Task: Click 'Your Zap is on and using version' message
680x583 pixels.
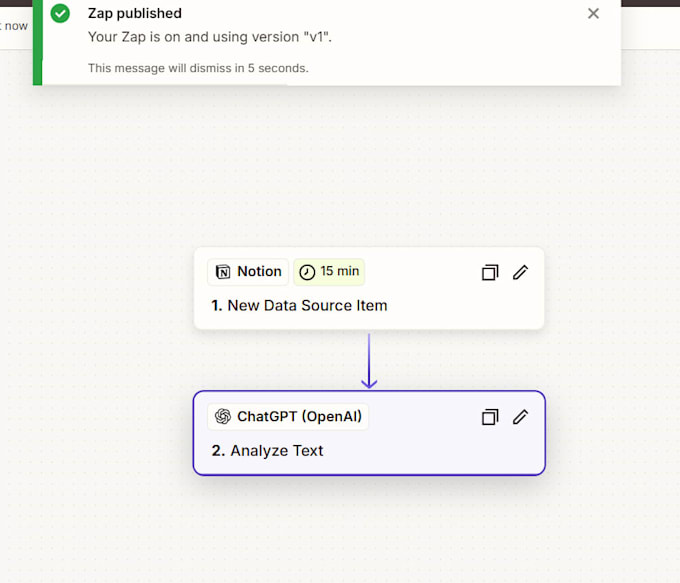Action: [209, 37]
